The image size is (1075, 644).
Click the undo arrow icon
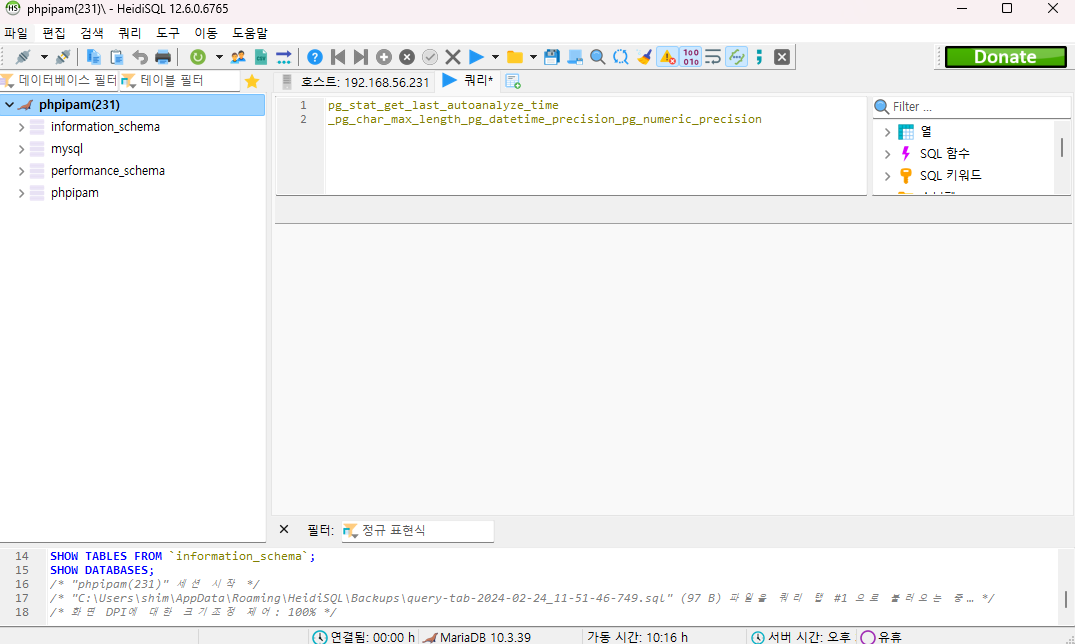coord(140,57)
